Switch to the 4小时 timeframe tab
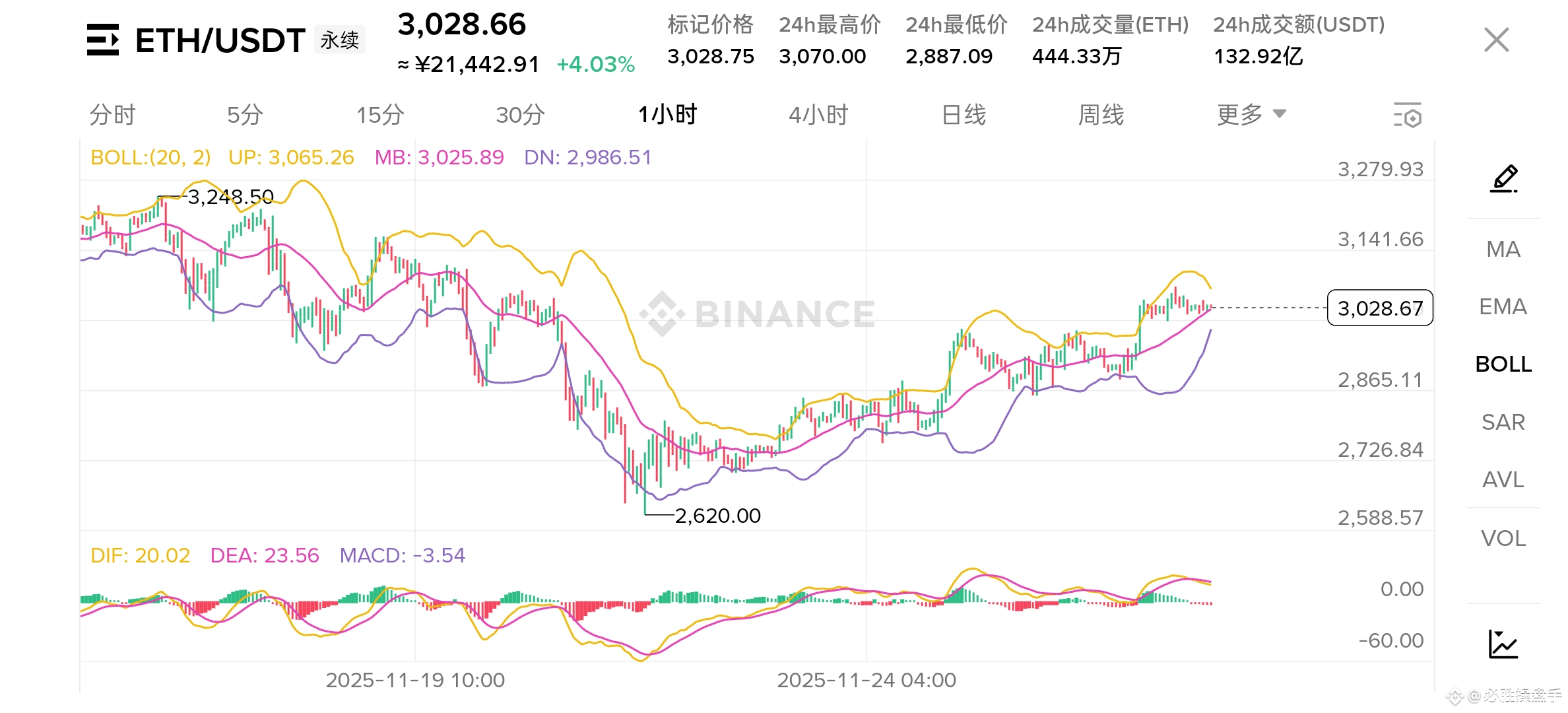1568x713 pixels. (818, 115)
